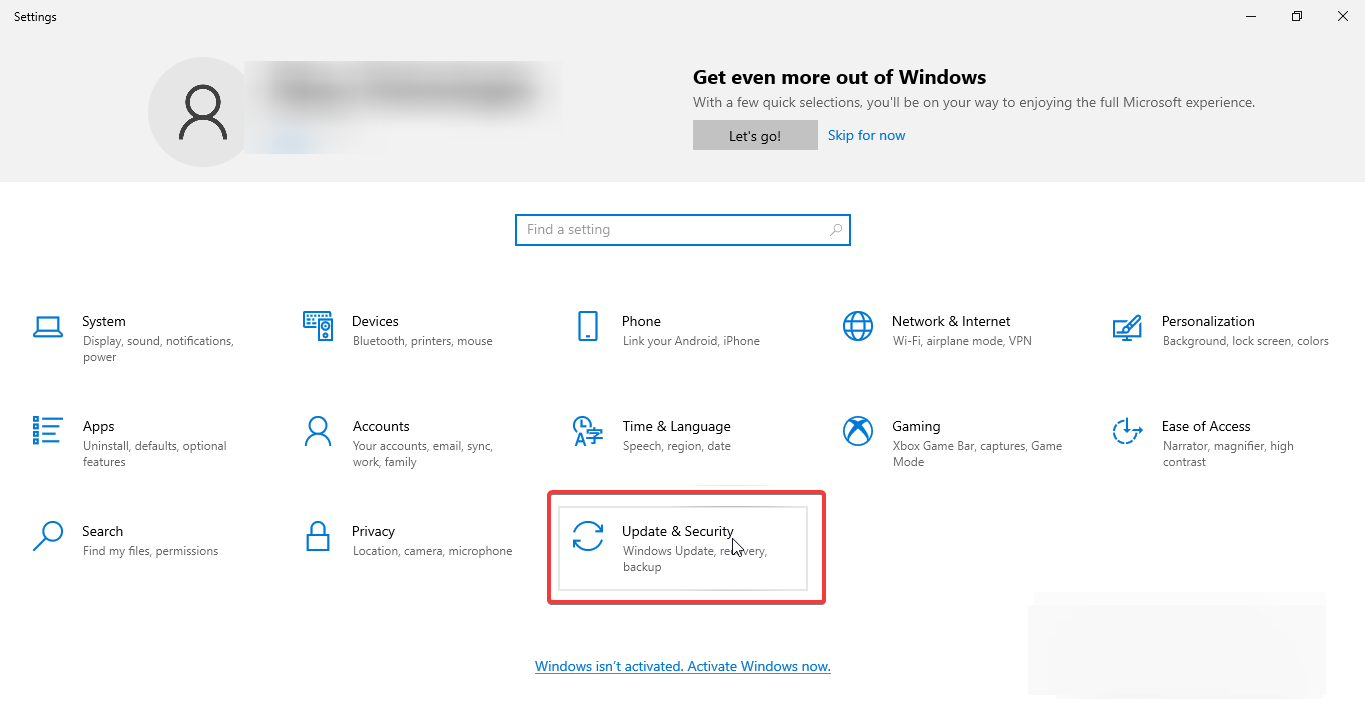Open the Accounts settings icon
The height and width of the screenshot is (719, 1365).
(318, 432)
